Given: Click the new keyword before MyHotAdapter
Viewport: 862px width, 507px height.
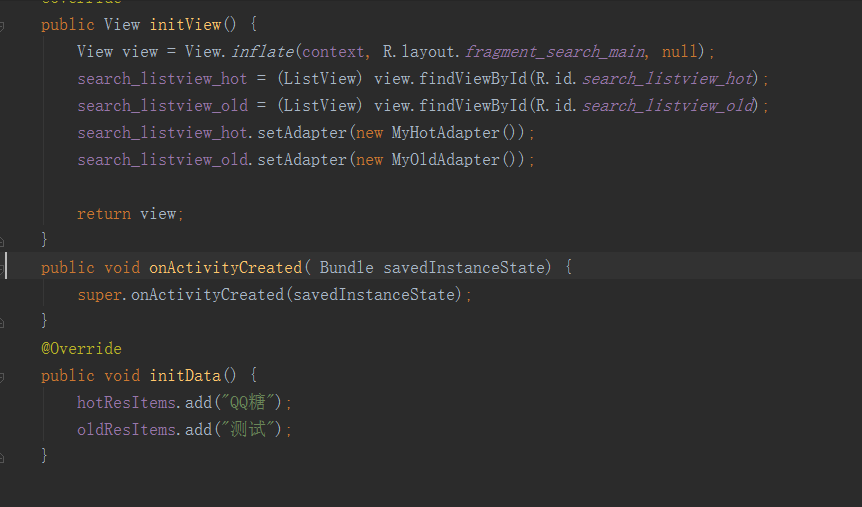Looking at the screenshot, I should [x=369, y=133].
